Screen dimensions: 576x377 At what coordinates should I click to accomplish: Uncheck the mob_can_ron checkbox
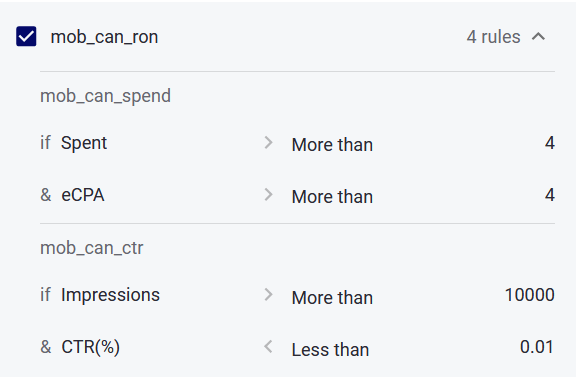point(26,36)
